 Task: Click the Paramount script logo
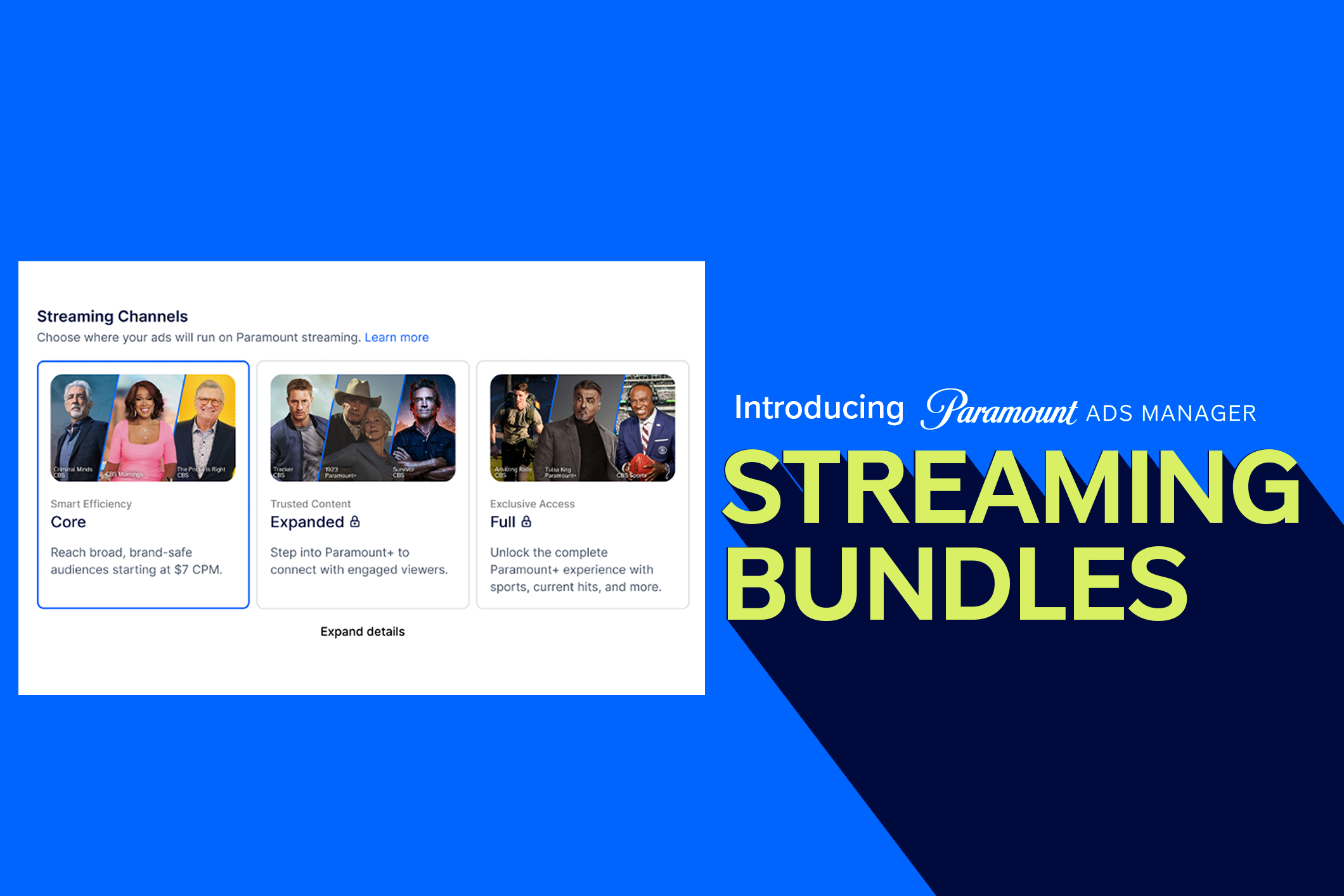pyautogui.click(x=1000, y=410)
